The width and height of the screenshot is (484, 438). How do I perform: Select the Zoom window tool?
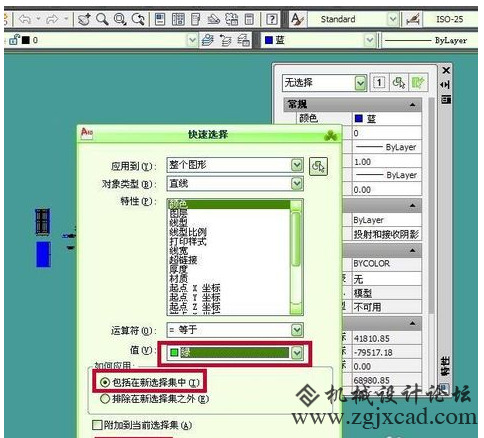click(x=120, y=19)
